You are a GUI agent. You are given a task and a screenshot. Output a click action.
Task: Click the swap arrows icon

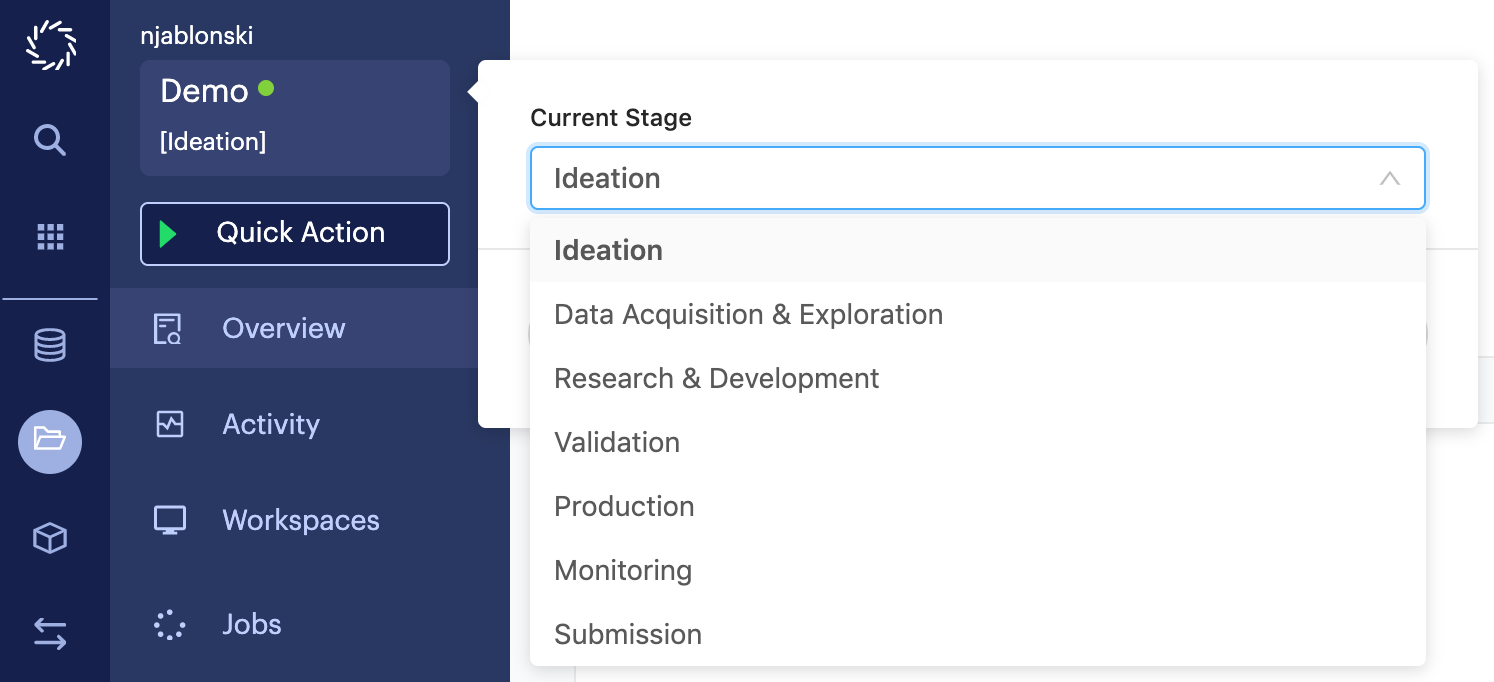(x=50, y=633)
